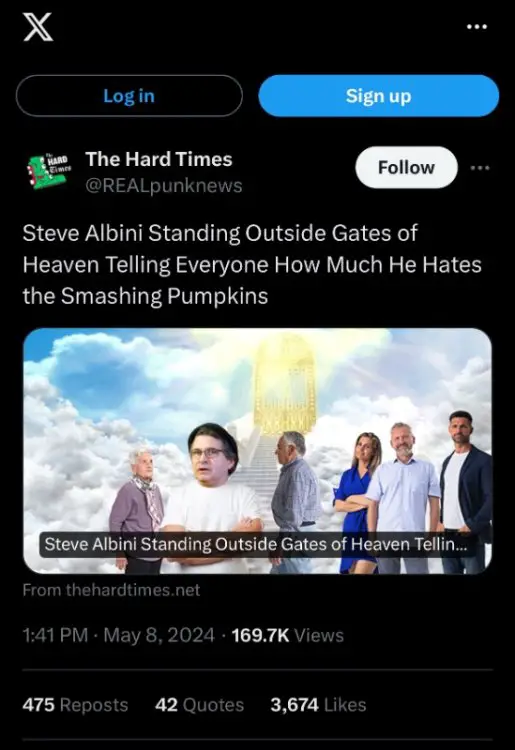Open the top-right three-dot menu

click(x=477, y=27)
